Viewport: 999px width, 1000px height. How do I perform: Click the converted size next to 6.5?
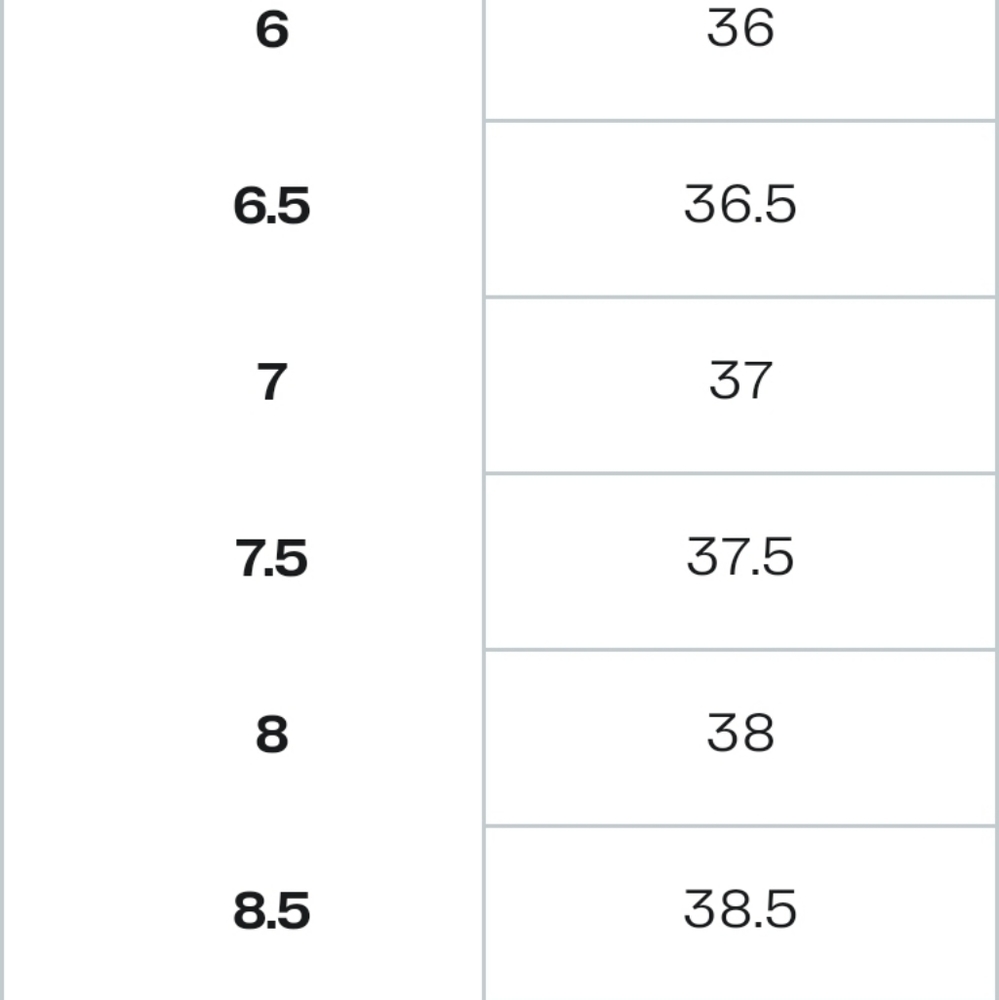click(740, 205)
